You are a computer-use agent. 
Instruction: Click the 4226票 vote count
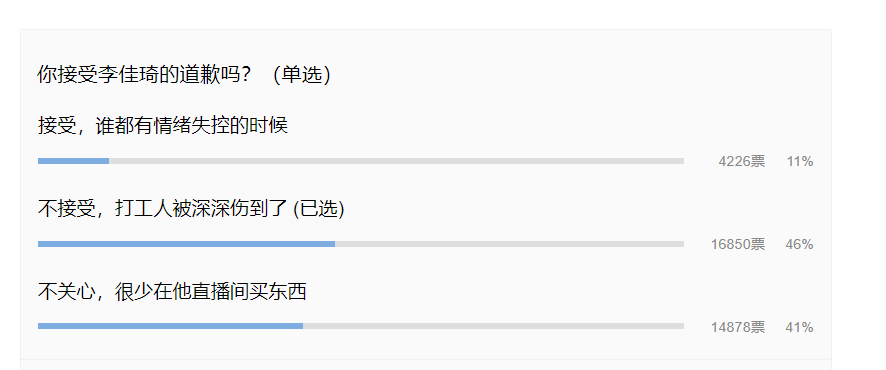point(741,162)
